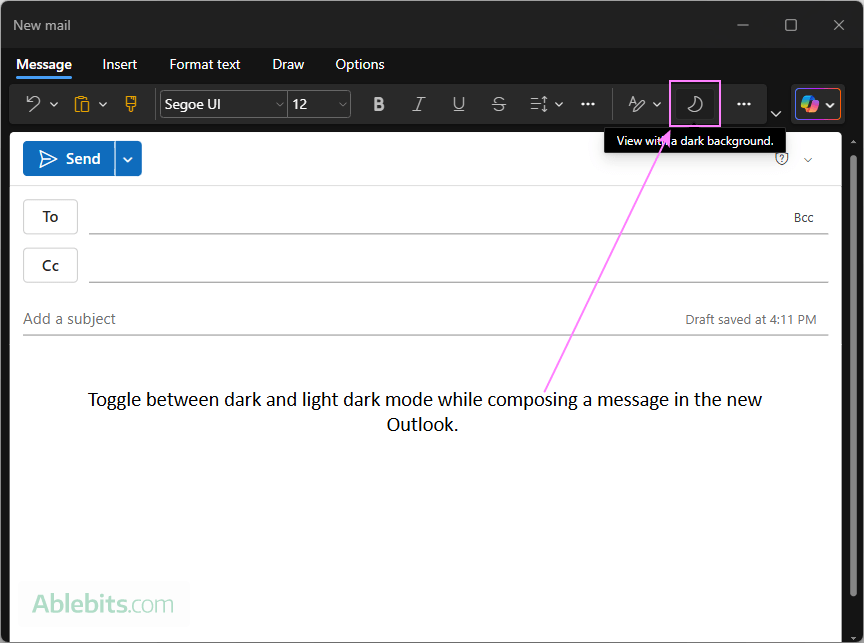Image resolution: width=864 pixels, height=643 pixels.
Task: Expand the Editor options arrow
Action: pos(657,104)
